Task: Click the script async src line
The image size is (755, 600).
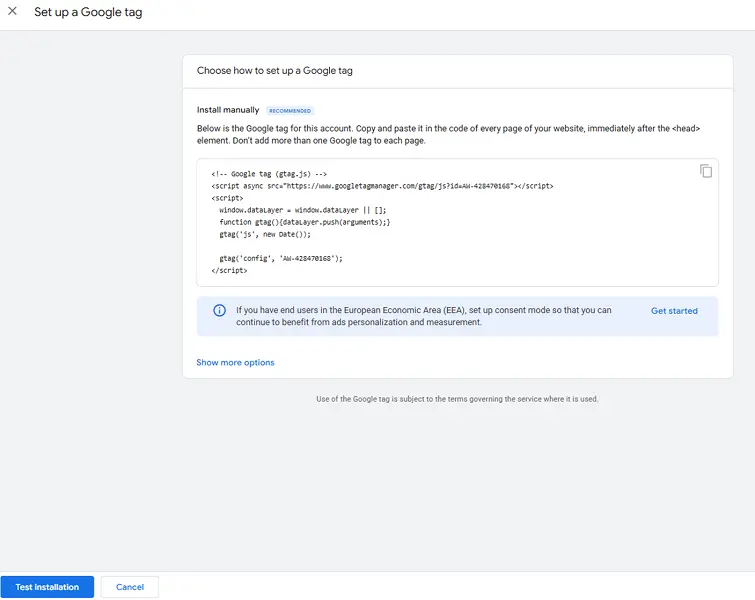Action: (382, 186)
